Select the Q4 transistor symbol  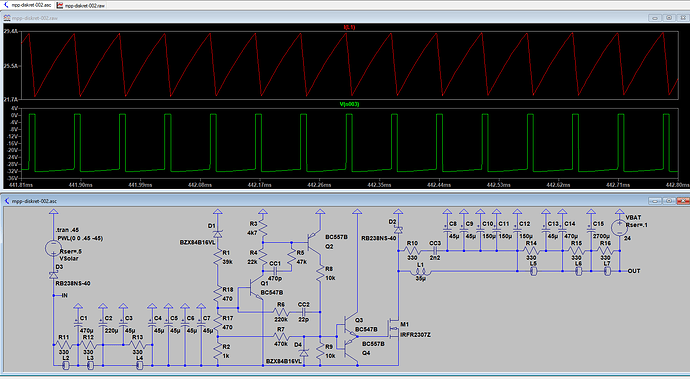pyautogui.click(x=351, y=348)
